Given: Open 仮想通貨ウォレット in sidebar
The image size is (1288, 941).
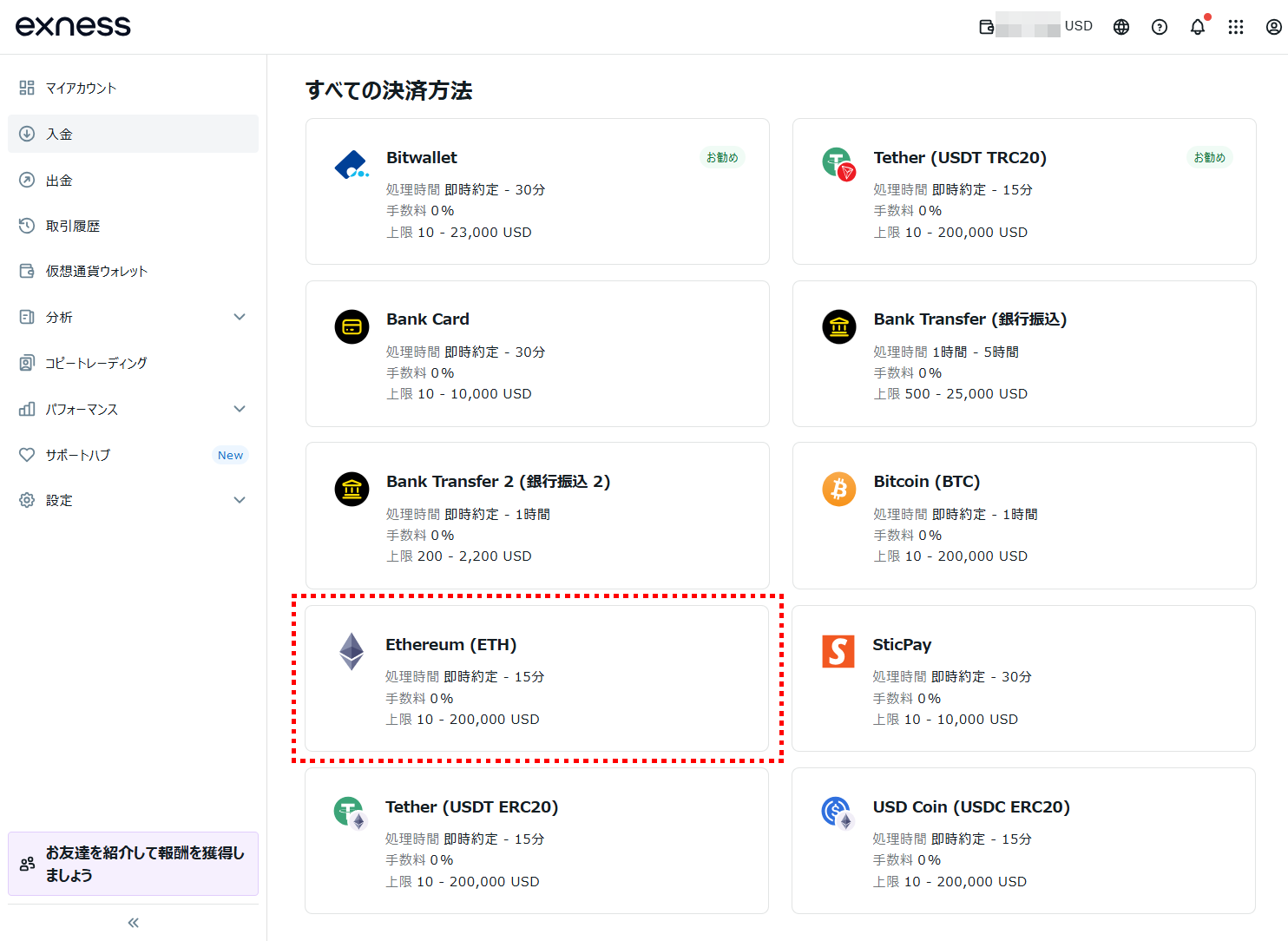Looking at the screenshot, I should [133, 271].
